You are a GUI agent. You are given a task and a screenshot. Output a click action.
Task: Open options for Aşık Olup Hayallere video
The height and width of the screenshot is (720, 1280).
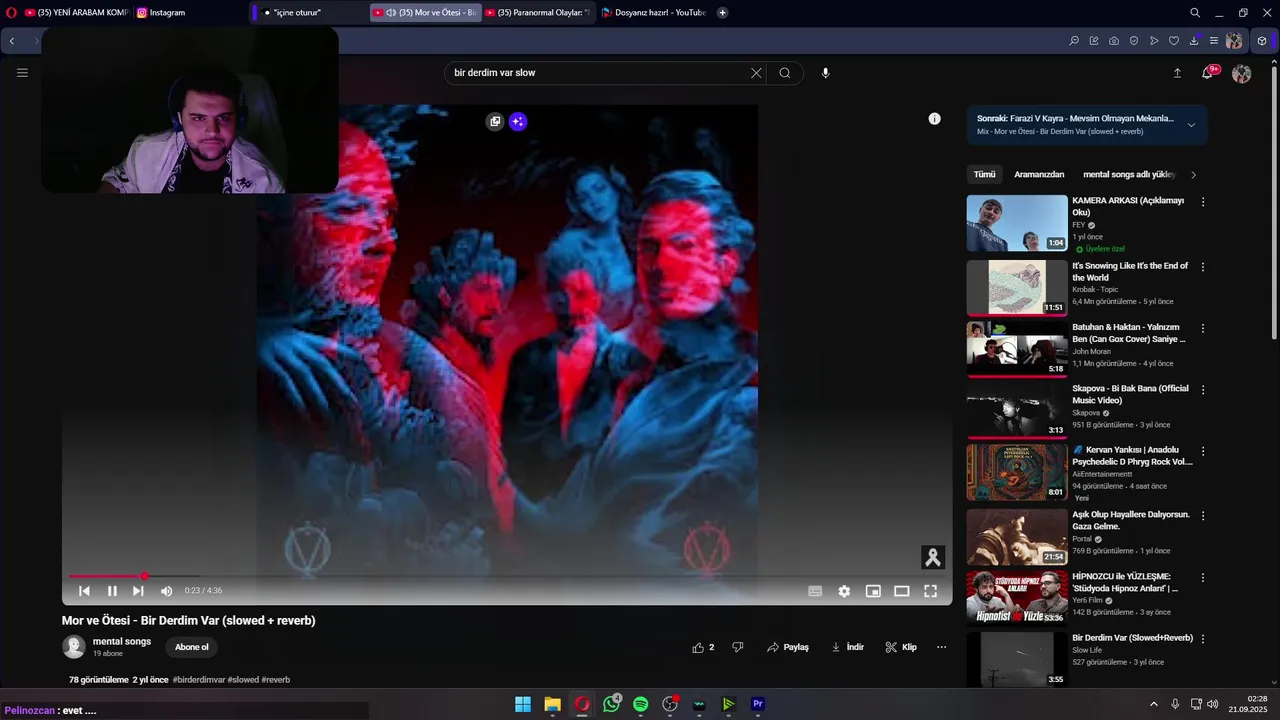(x=1203, y=516)
